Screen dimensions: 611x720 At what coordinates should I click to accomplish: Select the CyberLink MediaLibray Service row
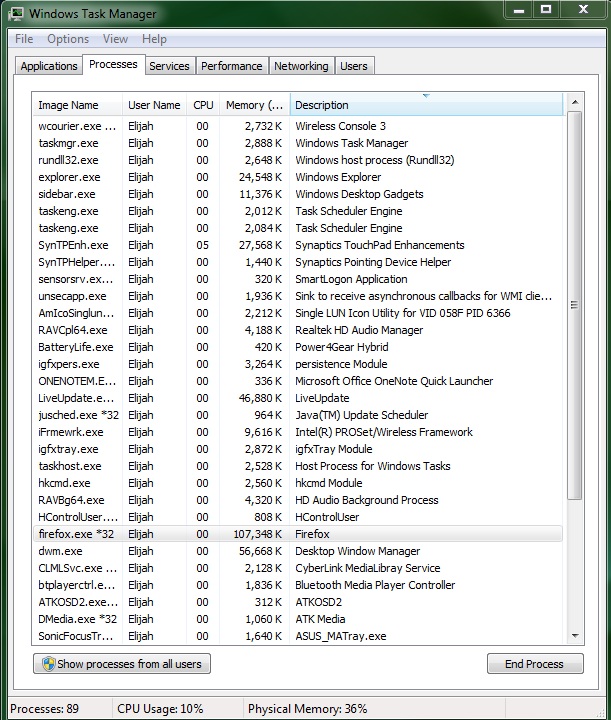(297, 568)
